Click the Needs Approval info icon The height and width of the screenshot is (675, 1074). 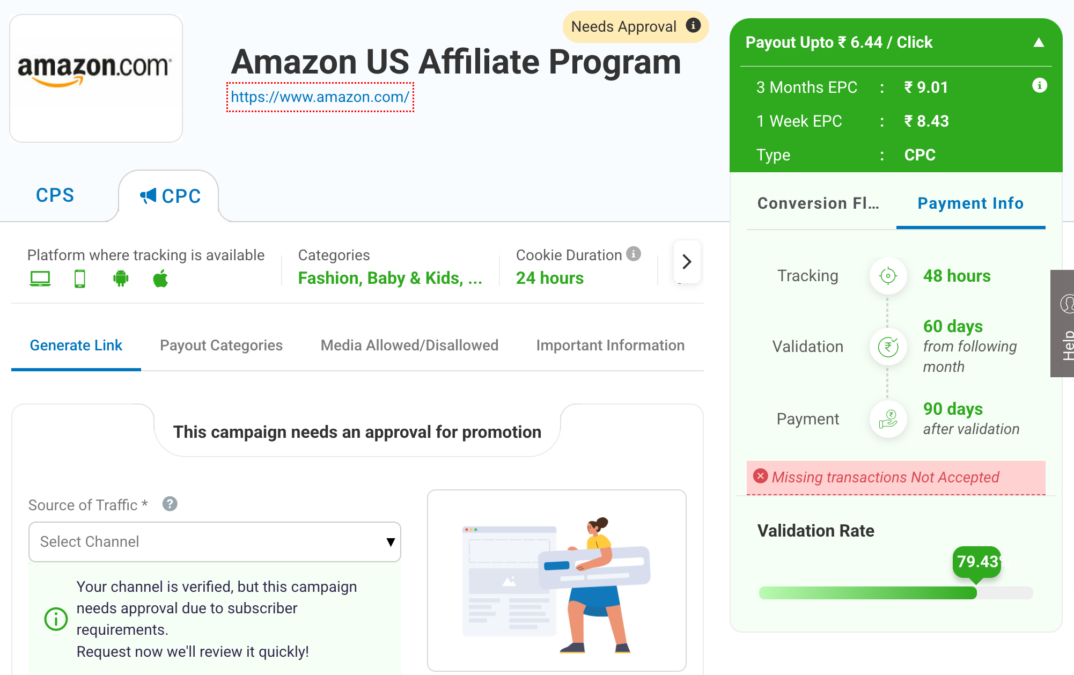[693, 25]
